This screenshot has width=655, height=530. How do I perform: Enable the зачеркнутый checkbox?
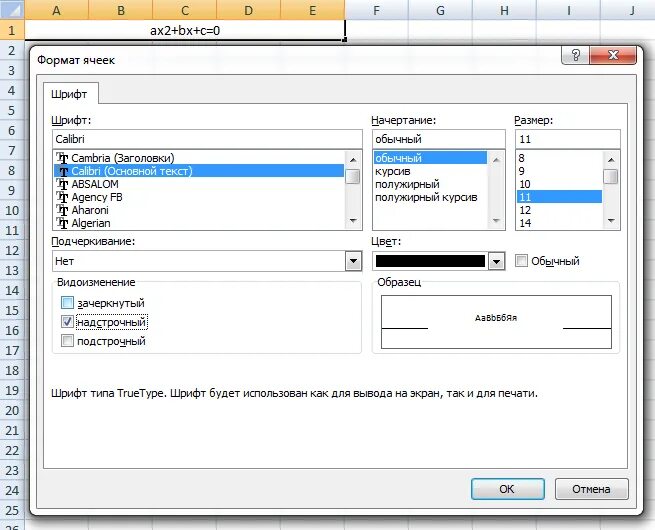[x=67, y=302]
